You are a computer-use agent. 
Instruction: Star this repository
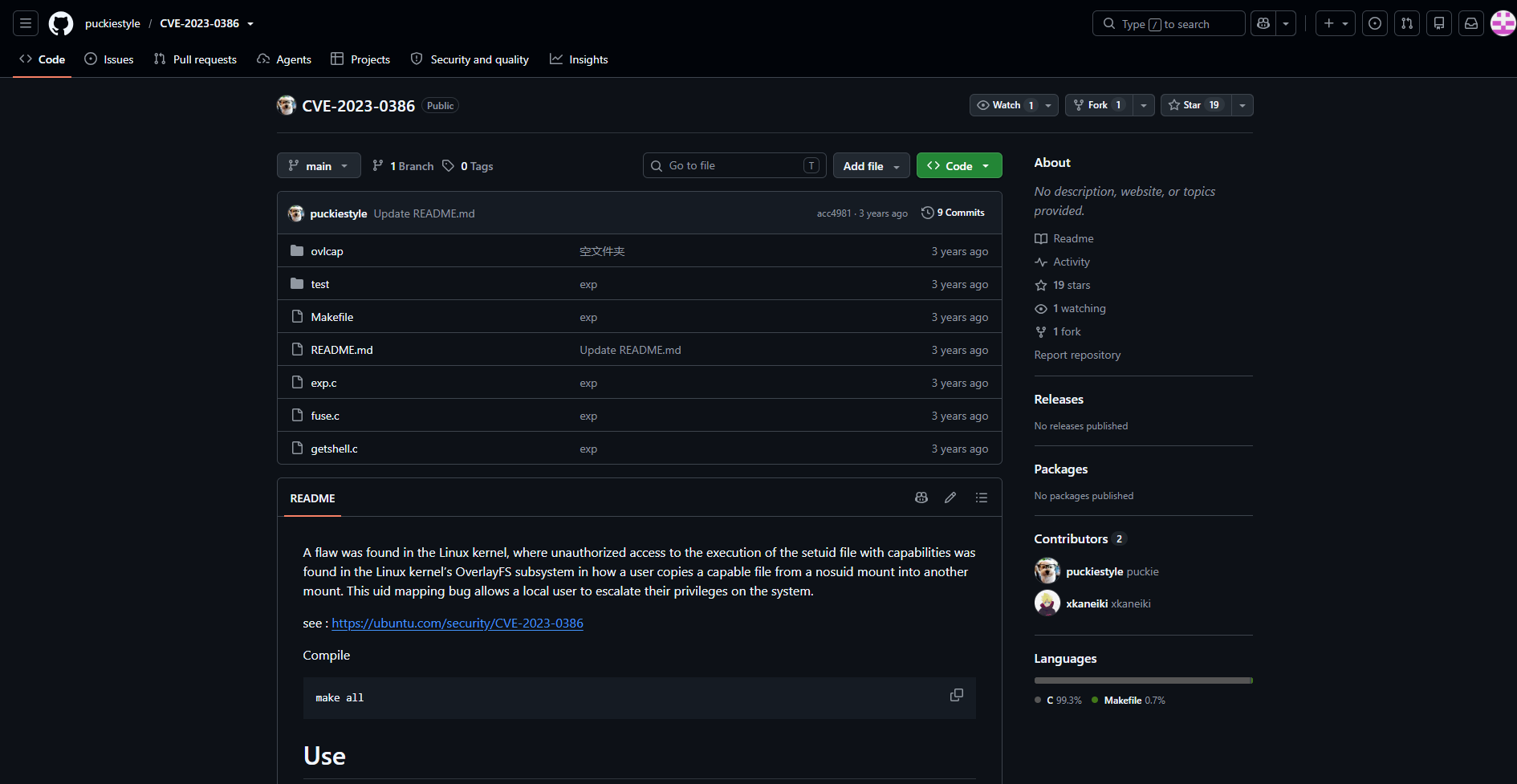coord(1195,105)
